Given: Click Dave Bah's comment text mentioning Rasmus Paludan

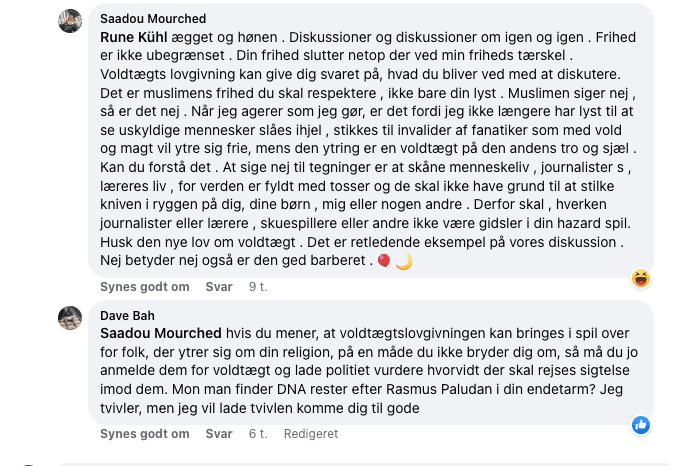Looking at the screenshot, I should [369, 370].
